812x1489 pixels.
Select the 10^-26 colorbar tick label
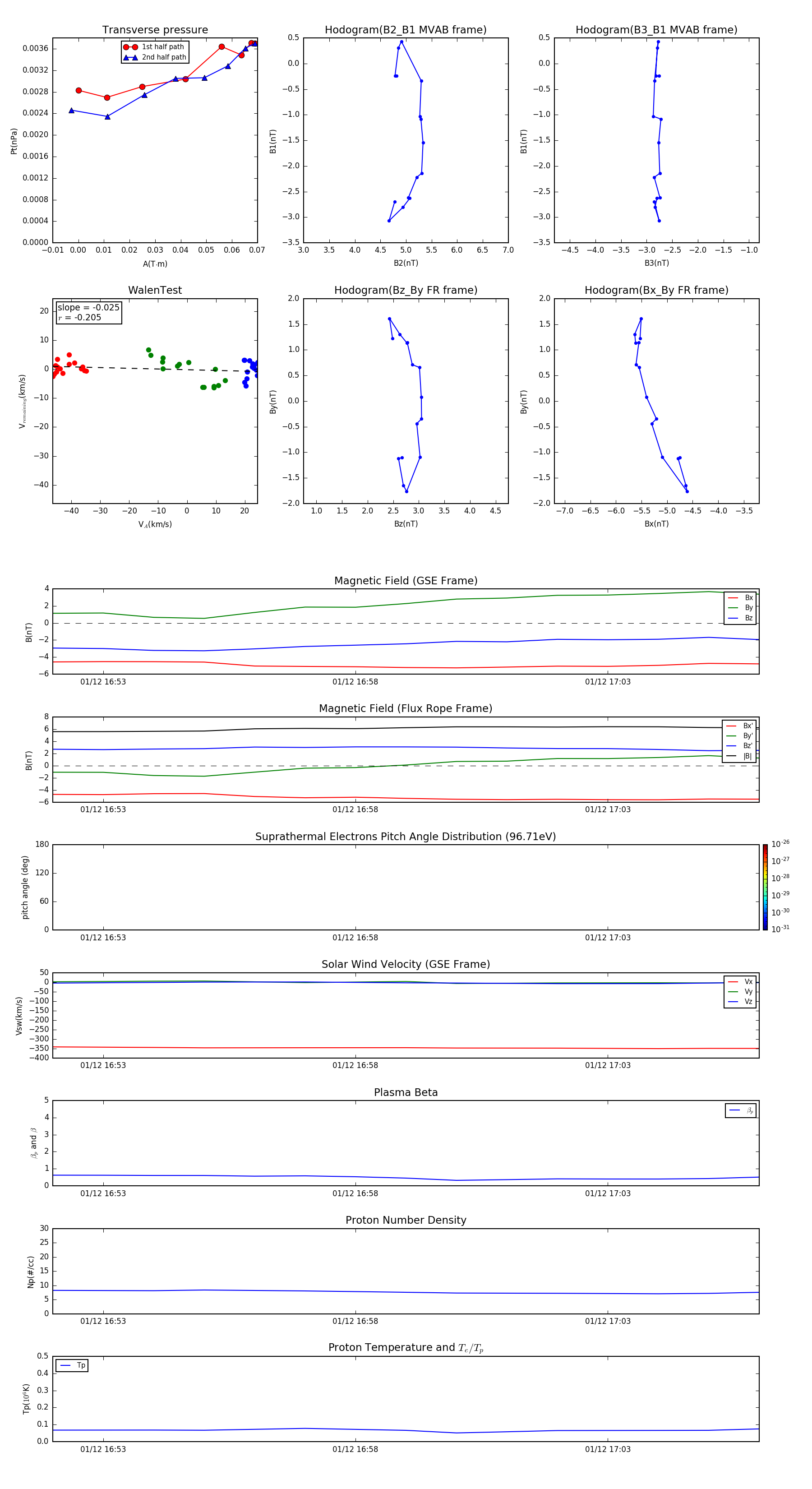click(x=780, y=844)
